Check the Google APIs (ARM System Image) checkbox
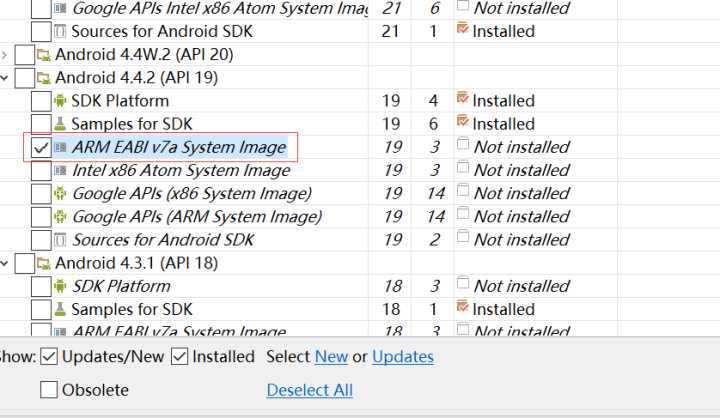Image resolution: width=720 pixels, height=418 pixels. (x=41, y=216)
